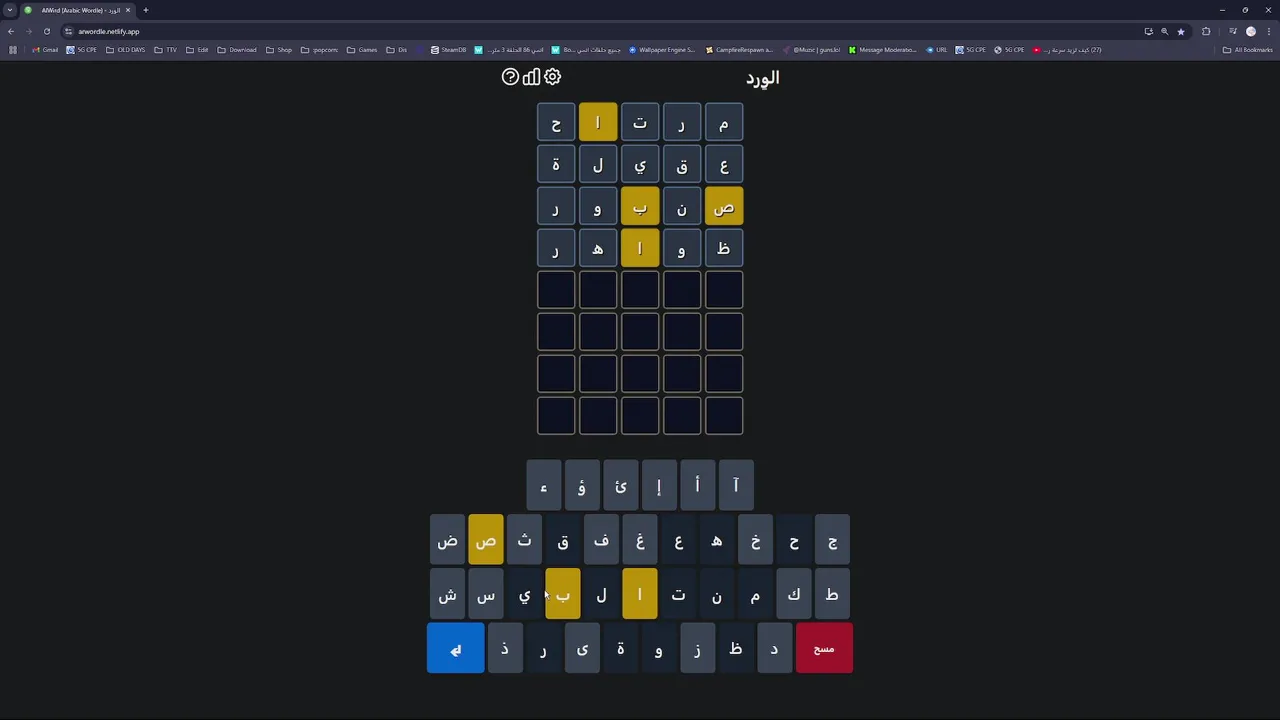Image resolution: width=1280 pixels, height=720 pixels.
Task: Tap the yellow ص key on the keyboard
Action: [x=486, y=541]
